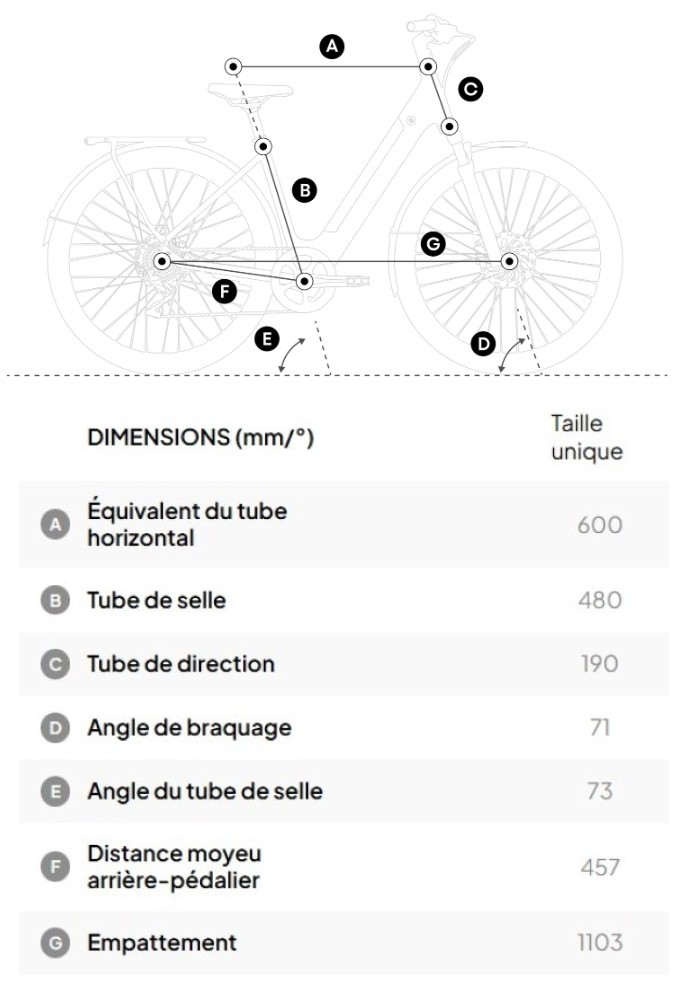Click the black D marker by the front wheel
This screenshot has width=678, height=984.
[x=483, y=344]
